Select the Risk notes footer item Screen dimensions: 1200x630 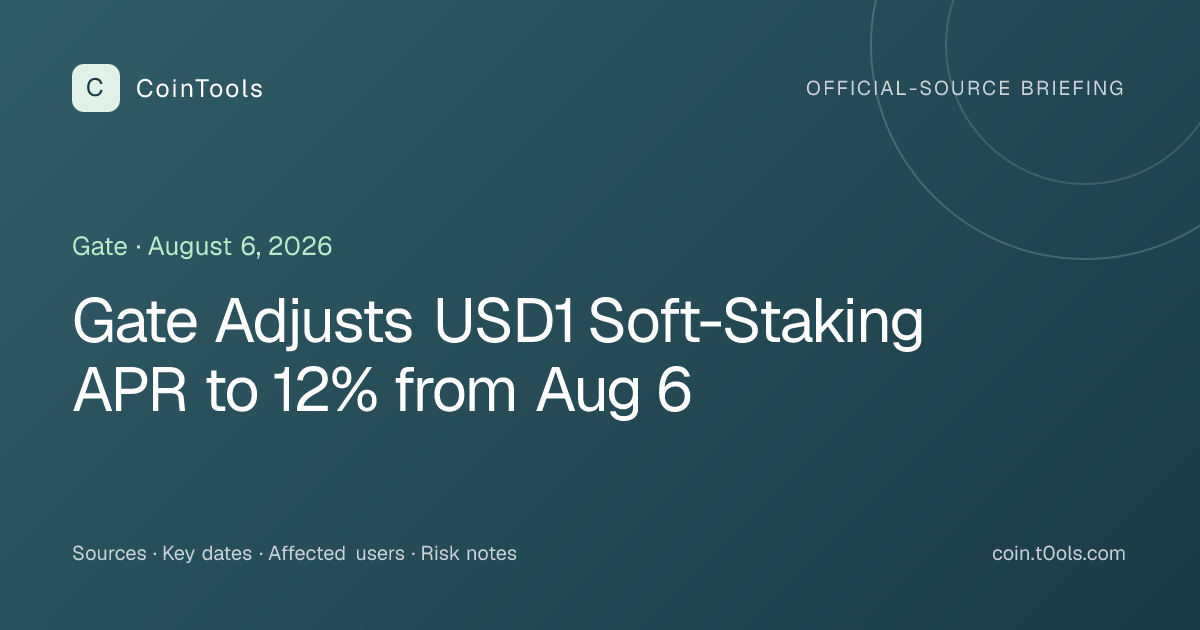coord(468,553)
